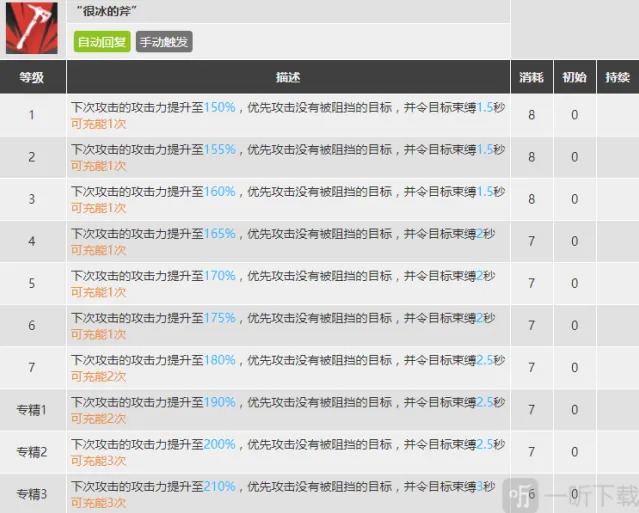The width and height of the screenshot is (639, 513).
Task: Click the blue 180% value in level 7
Action: (x=220, y=360)
